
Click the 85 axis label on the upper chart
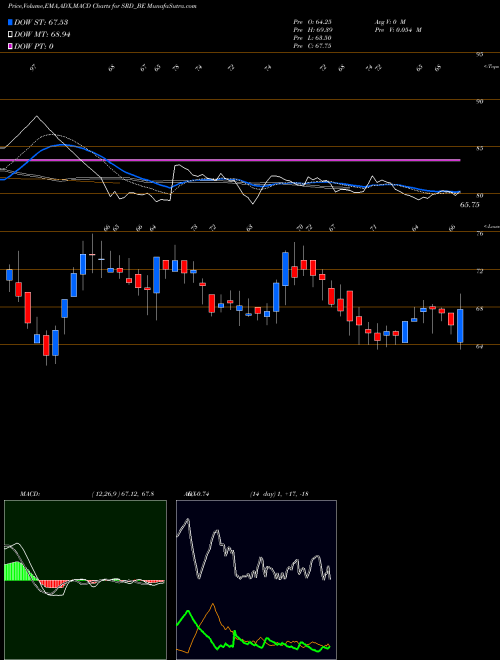coord(479,149)
